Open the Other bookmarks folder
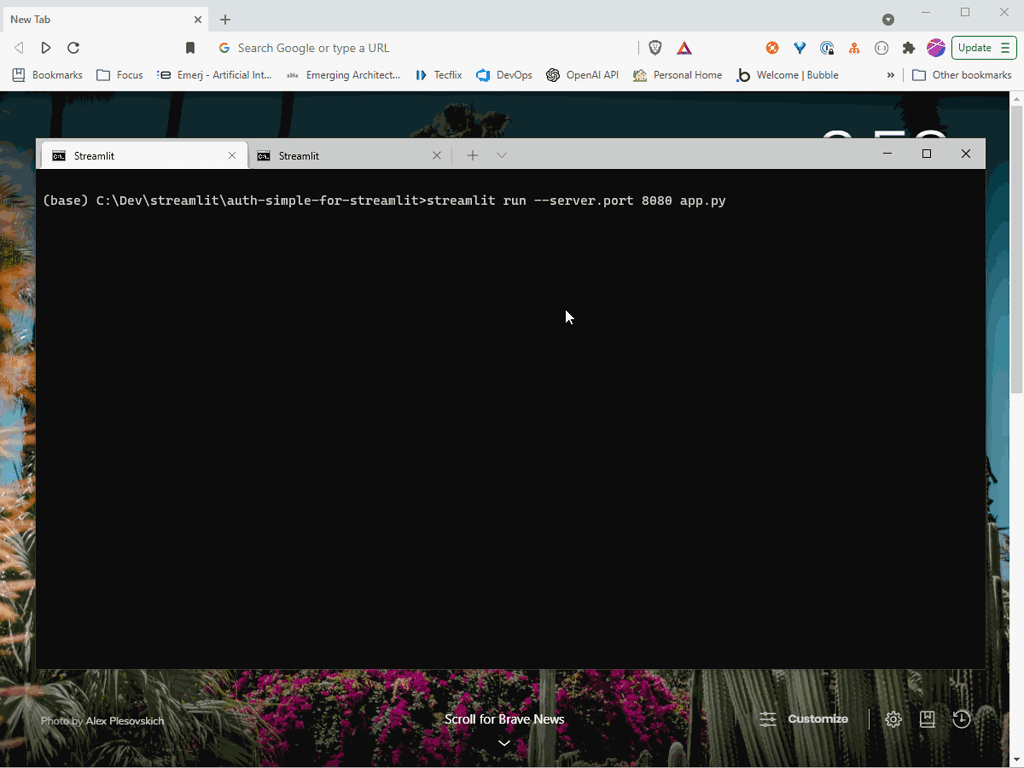 point(961,74)
